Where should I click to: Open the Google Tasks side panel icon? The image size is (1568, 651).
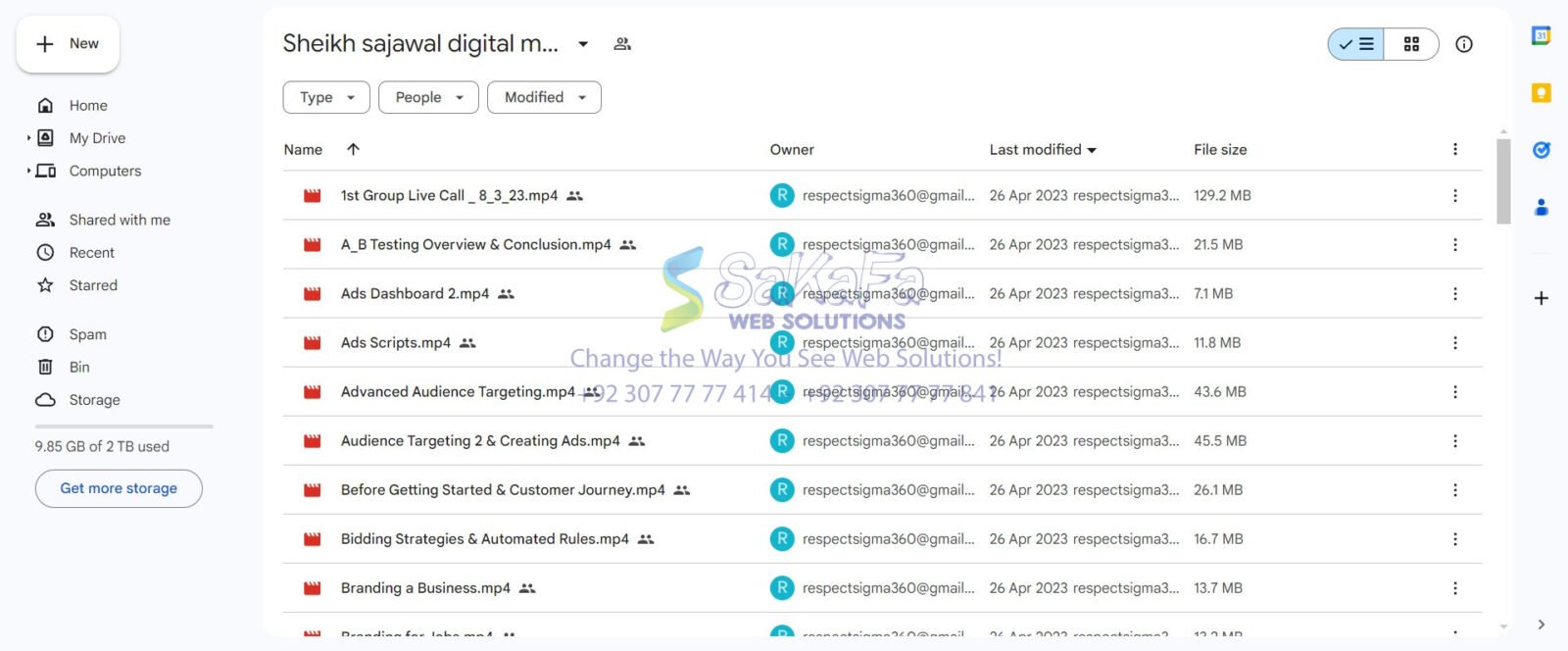[1541, 150]
